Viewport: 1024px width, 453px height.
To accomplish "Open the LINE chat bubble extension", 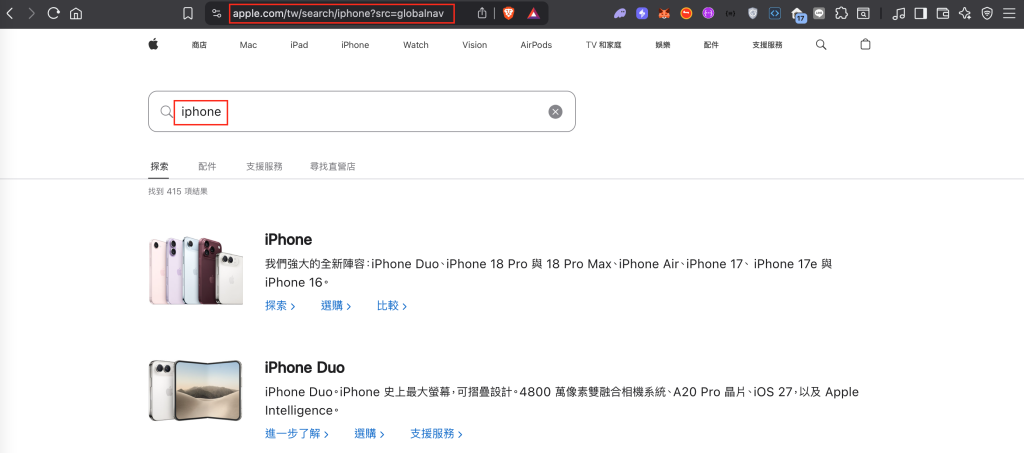I will [819, 13].
